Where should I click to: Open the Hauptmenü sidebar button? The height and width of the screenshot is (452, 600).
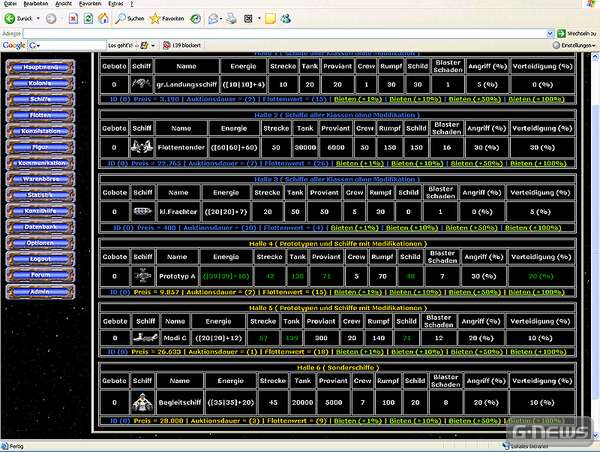click(41, 67)
